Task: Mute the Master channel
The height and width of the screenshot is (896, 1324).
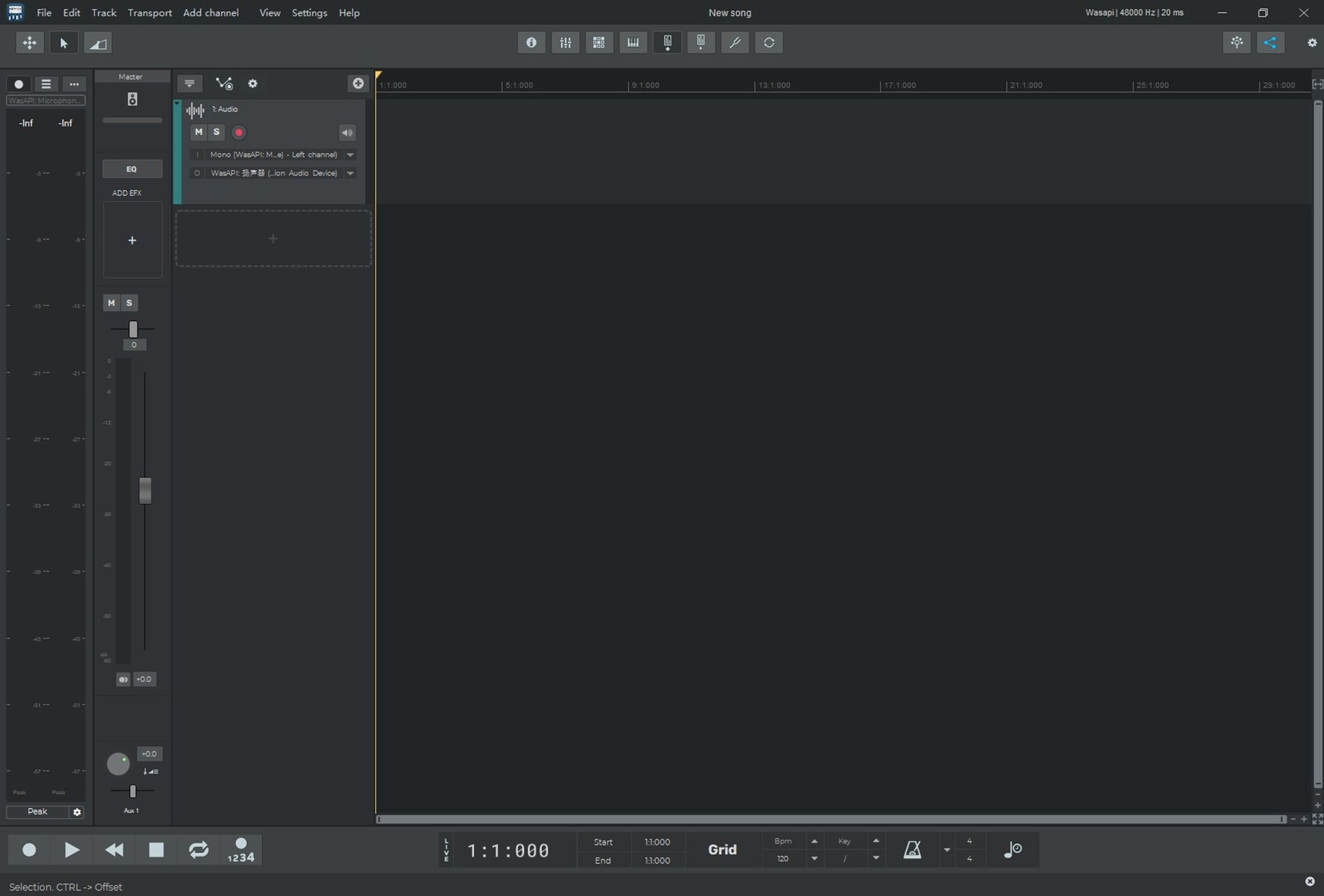Action: click(111, 303)
